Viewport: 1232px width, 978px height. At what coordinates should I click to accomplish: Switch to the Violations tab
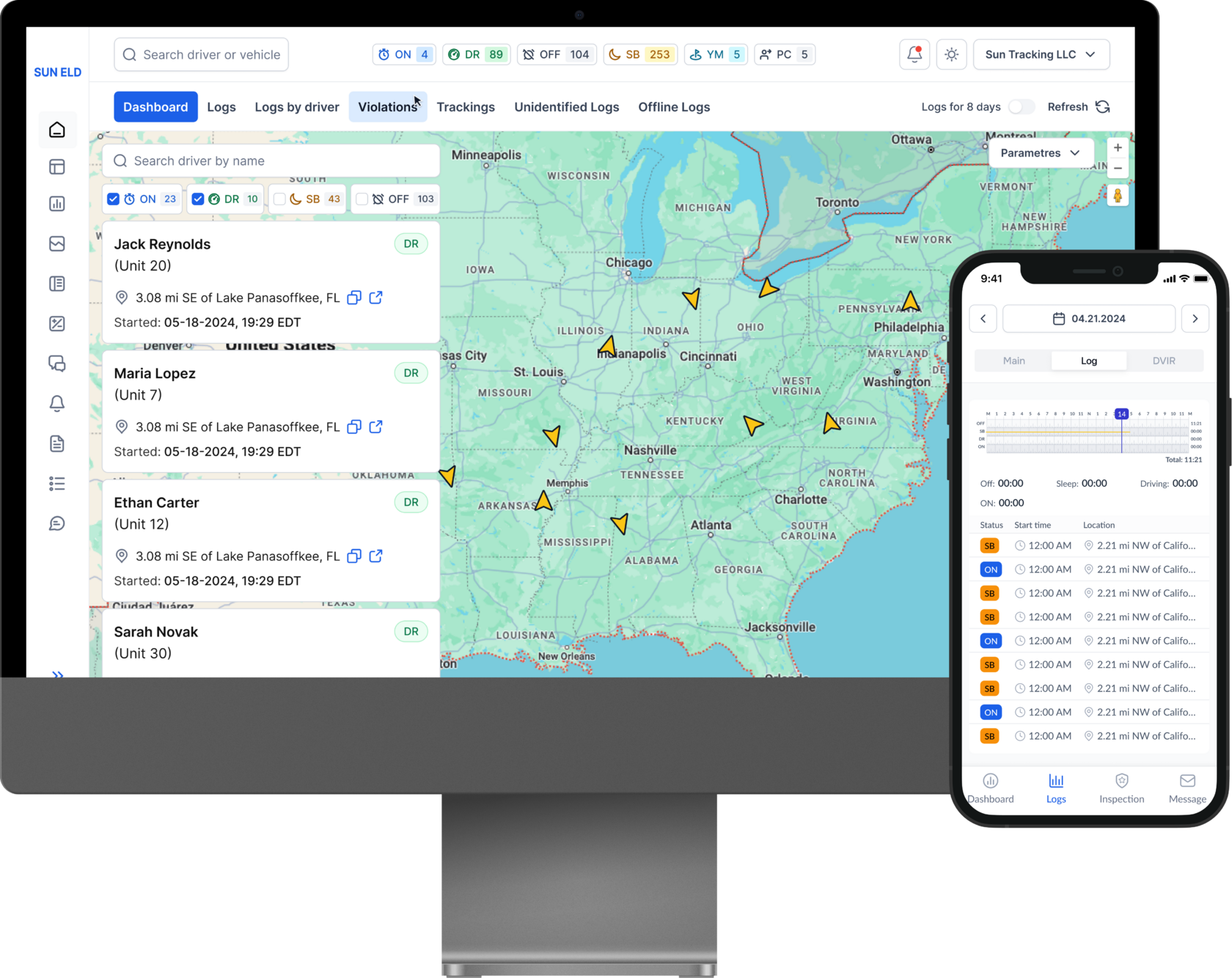[x=387, y=107]
